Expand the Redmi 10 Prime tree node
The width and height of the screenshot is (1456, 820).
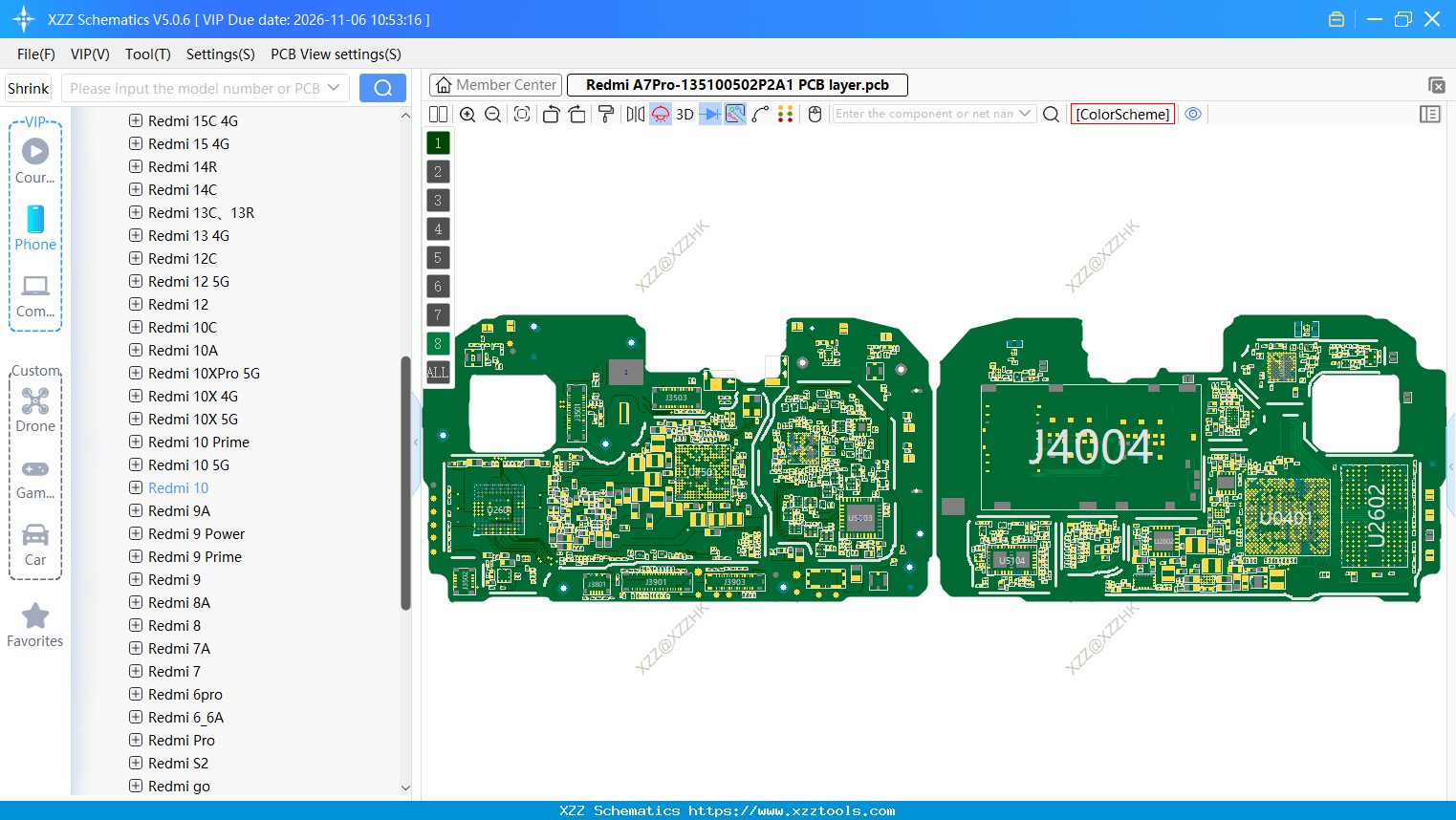[x=134, y=442]
